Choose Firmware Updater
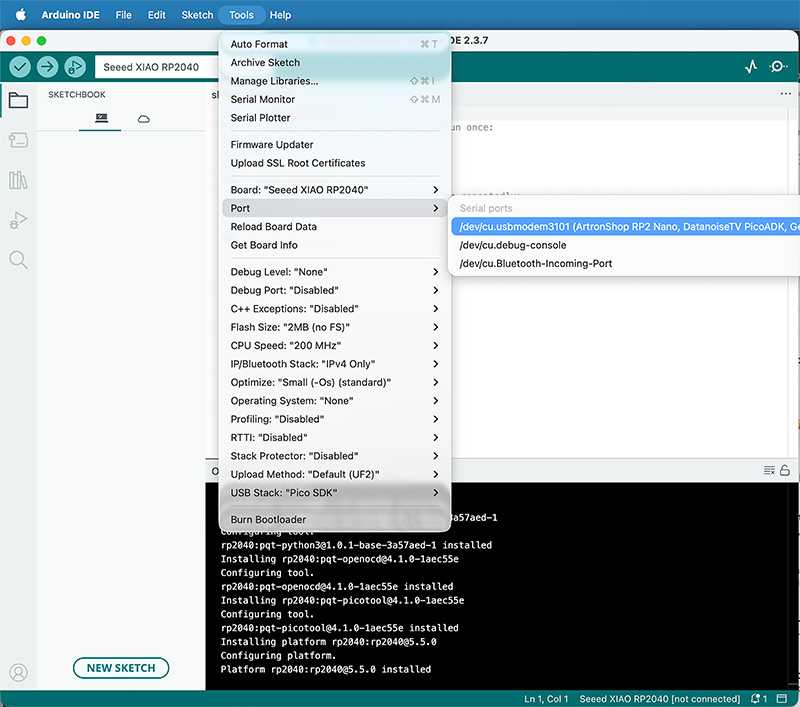800x707 pixels. coord(335,144)
